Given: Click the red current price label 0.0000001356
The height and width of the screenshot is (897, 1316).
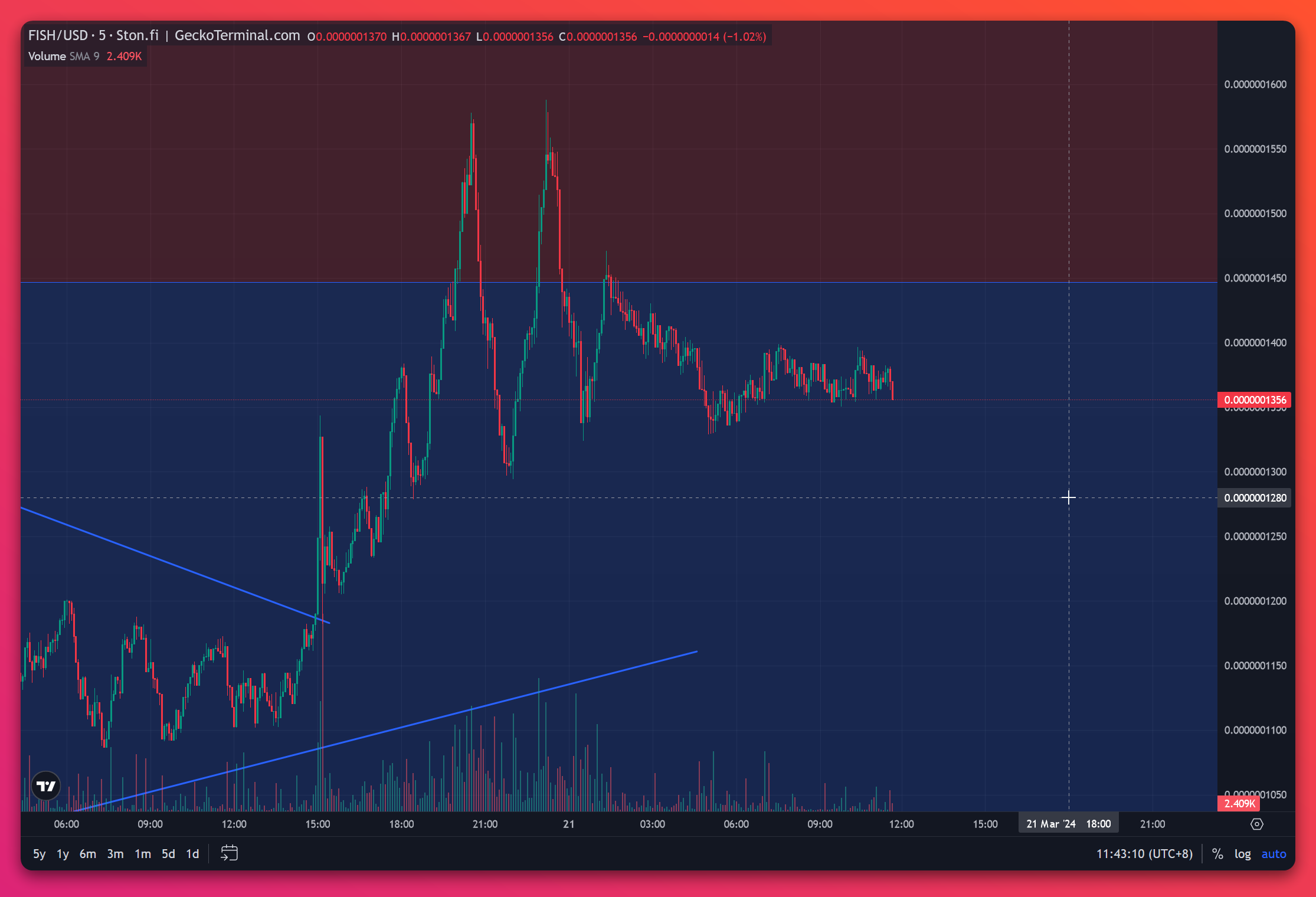Looking at the screenshot, I should [1254, 400].
